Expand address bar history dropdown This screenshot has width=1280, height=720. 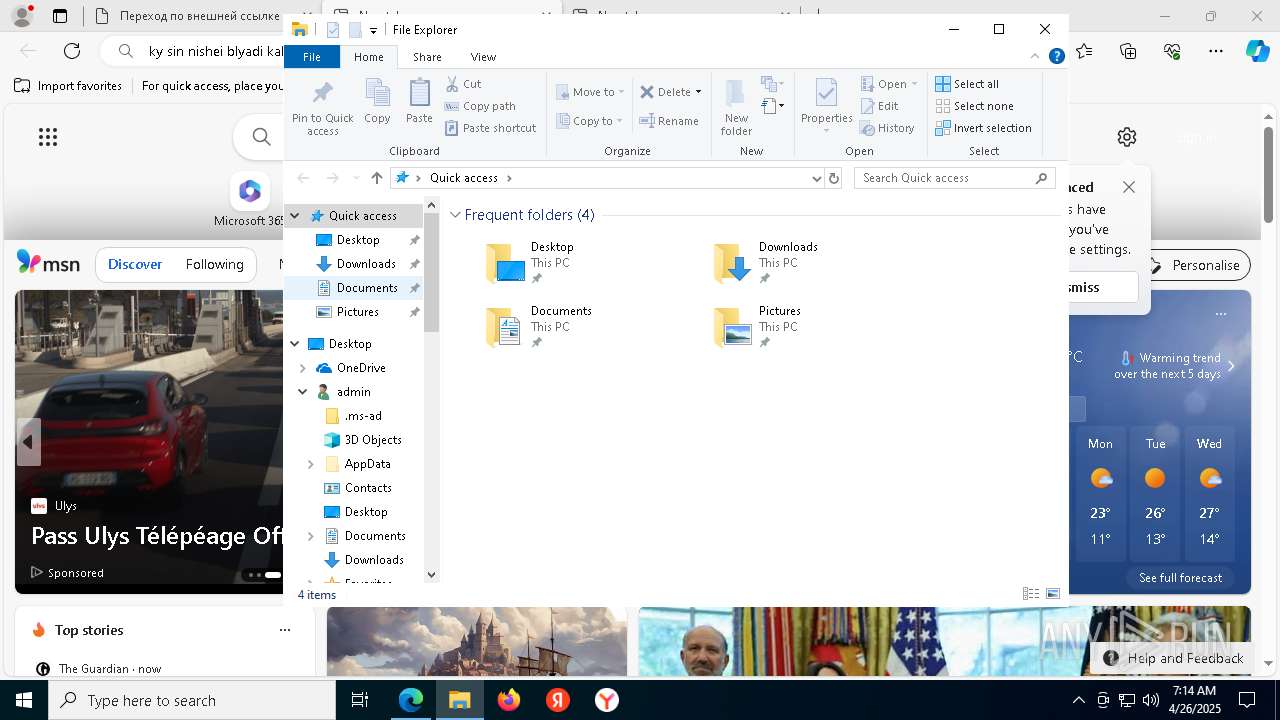[x=817, y=178]
